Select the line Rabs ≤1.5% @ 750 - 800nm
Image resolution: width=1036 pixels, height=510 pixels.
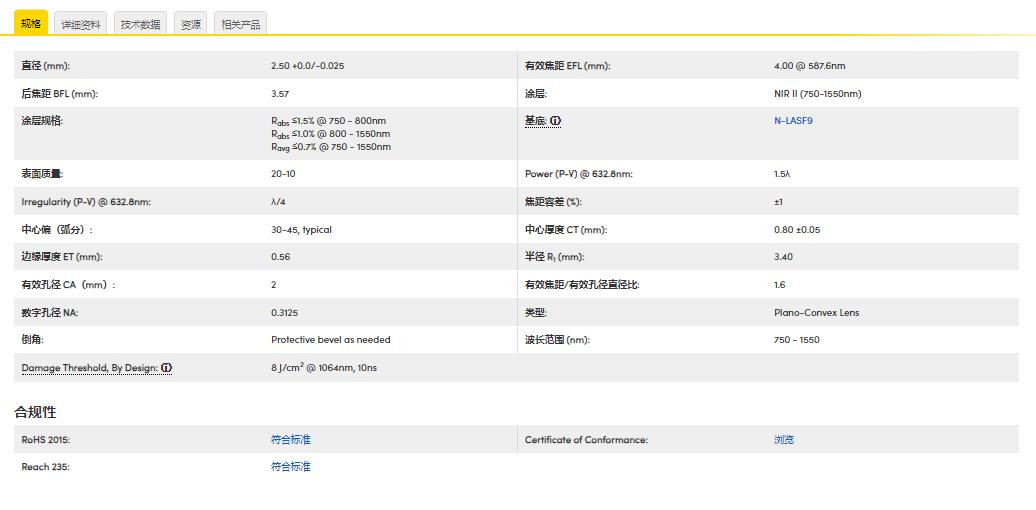click(328, 121)
